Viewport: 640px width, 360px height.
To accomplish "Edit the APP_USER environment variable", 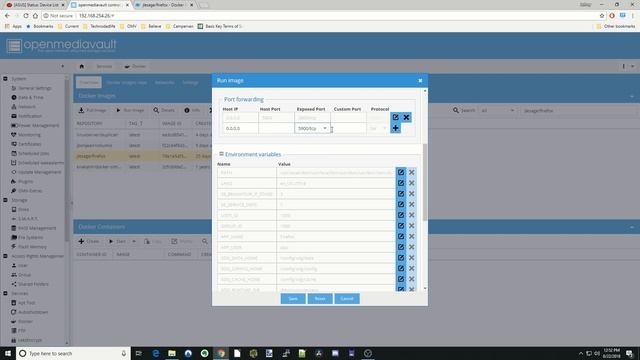I will click(401, 247).
